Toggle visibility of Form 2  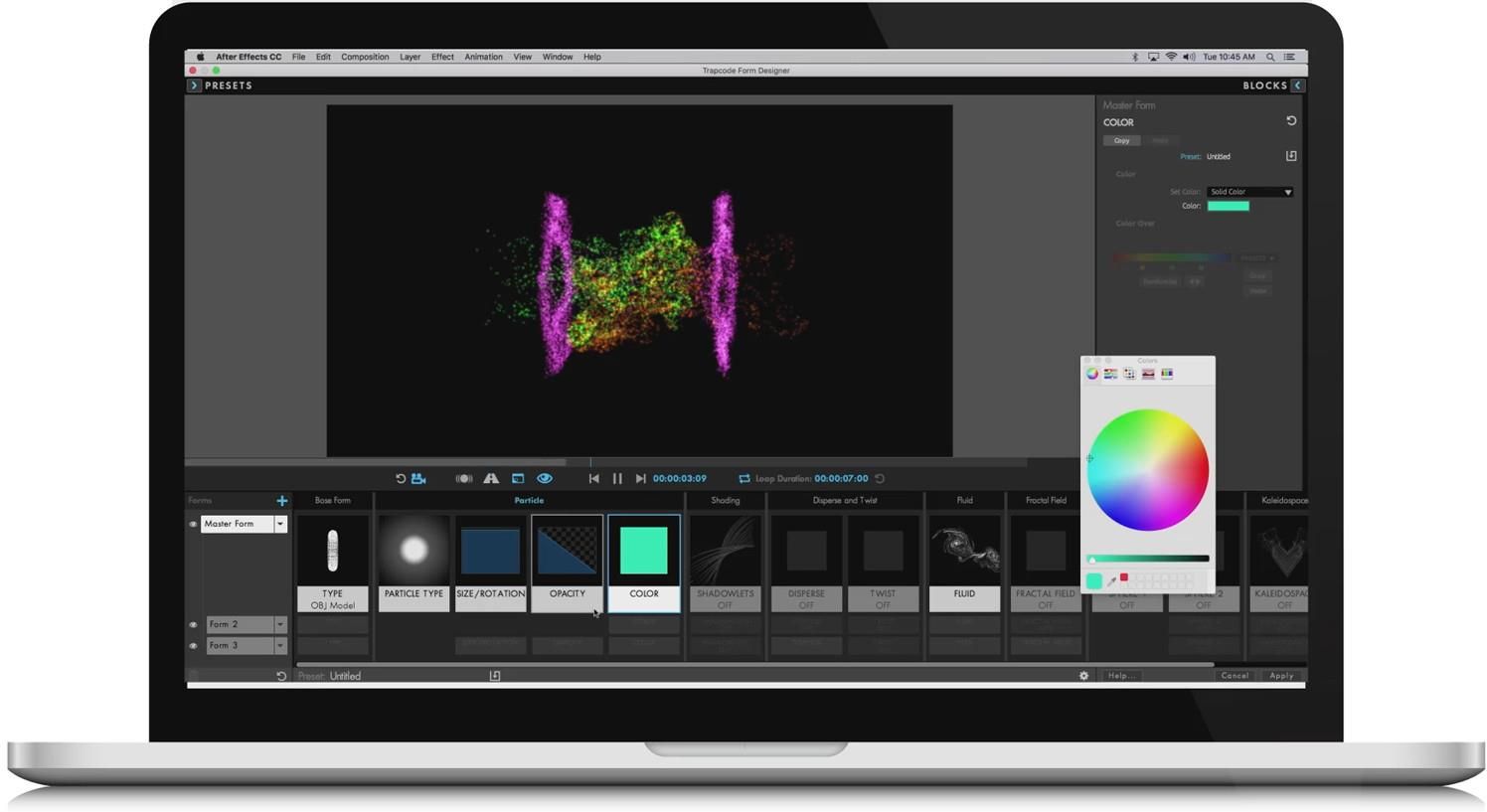(x=194, y=624)
